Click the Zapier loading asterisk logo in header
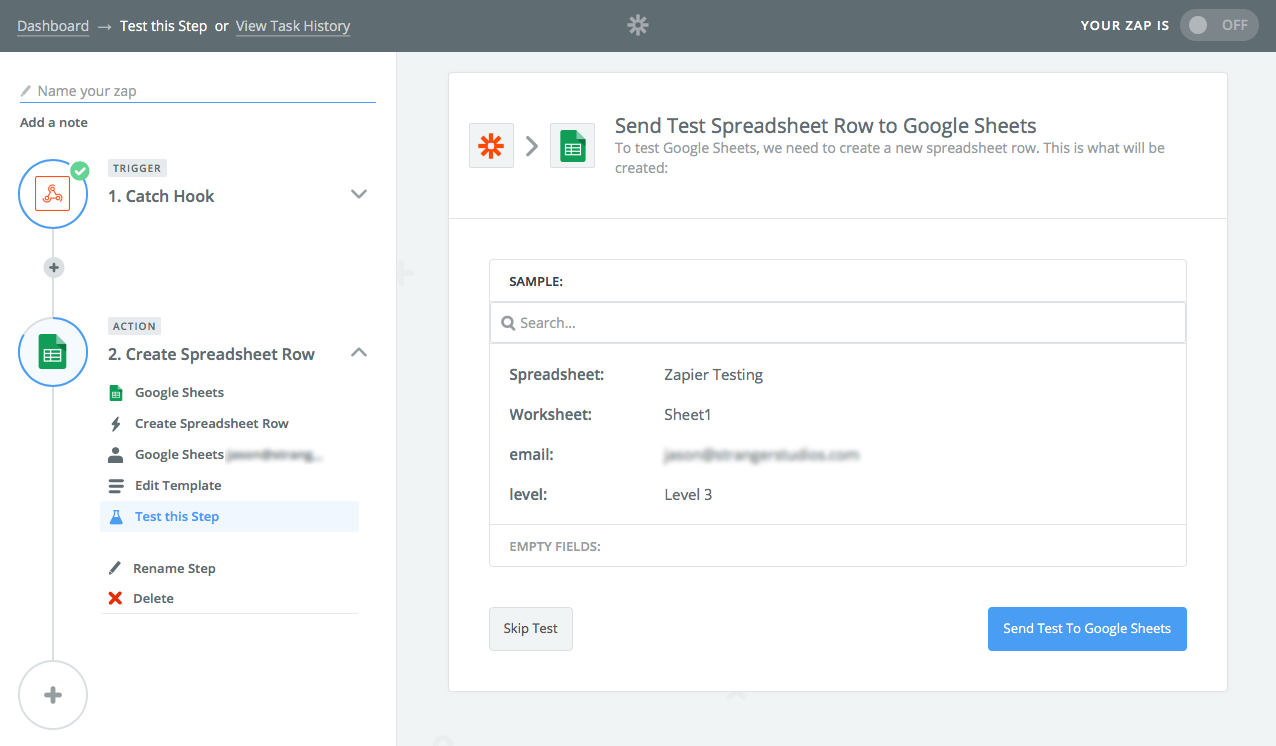The width and height of the screenshot is (1276, 746). coord(638,25)
